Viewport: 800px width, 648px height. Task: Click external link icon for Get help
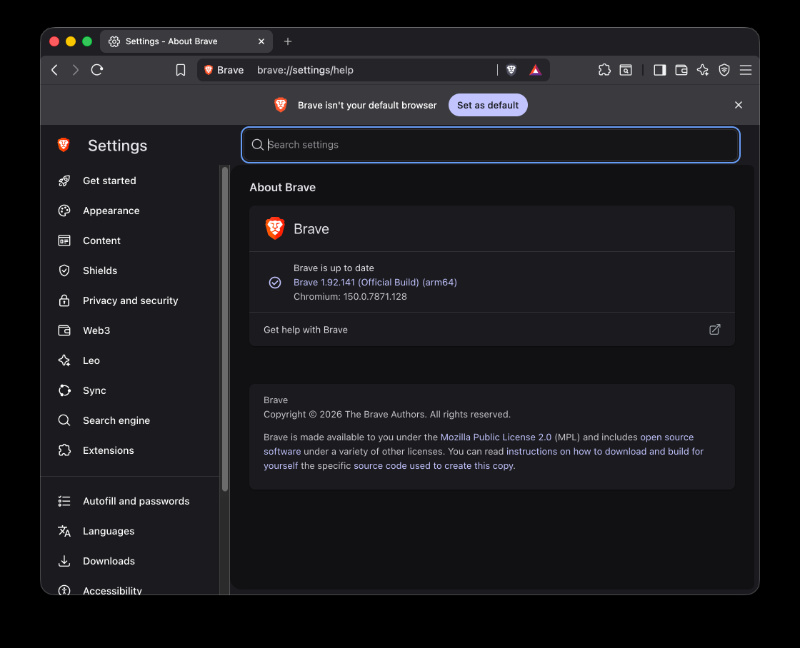pyautogui.click(x=715, y=330)
